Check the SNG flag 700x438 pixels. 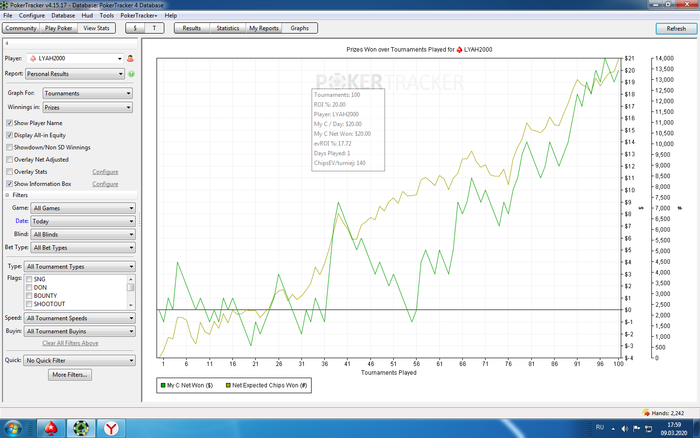pos(29,279)
